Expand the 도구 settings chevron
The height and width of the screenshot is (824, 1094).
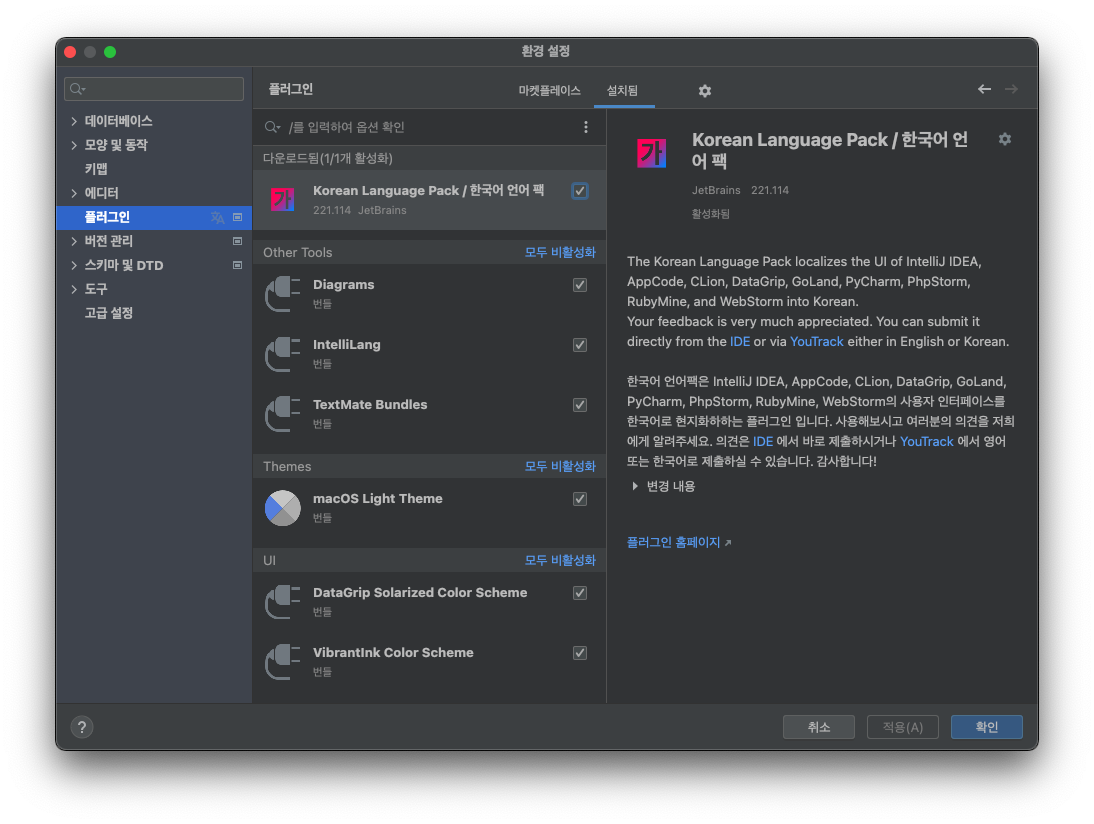click(74, 289)
